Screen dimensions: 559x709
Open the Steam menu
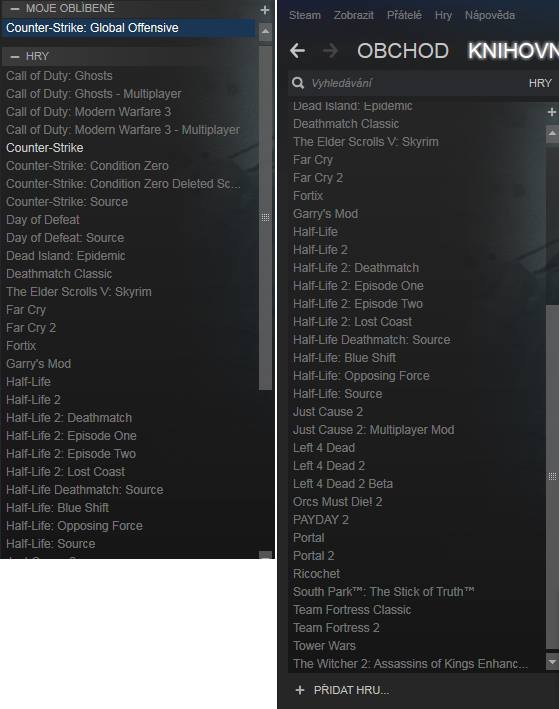point(305,15)
